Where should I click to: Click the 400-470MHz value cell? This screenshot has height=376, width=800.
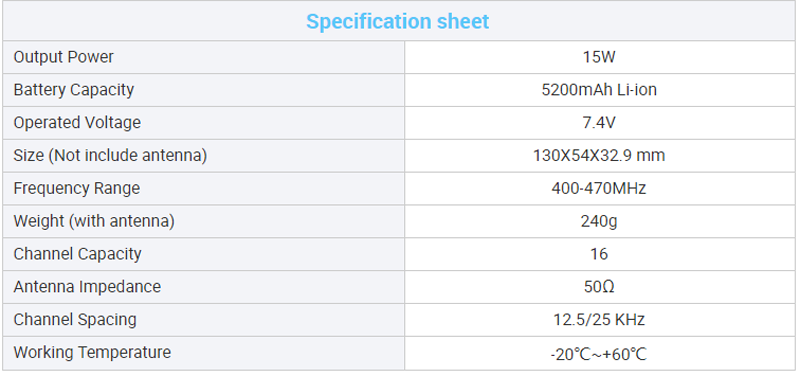pyautogui.click(x=599, y=188)
